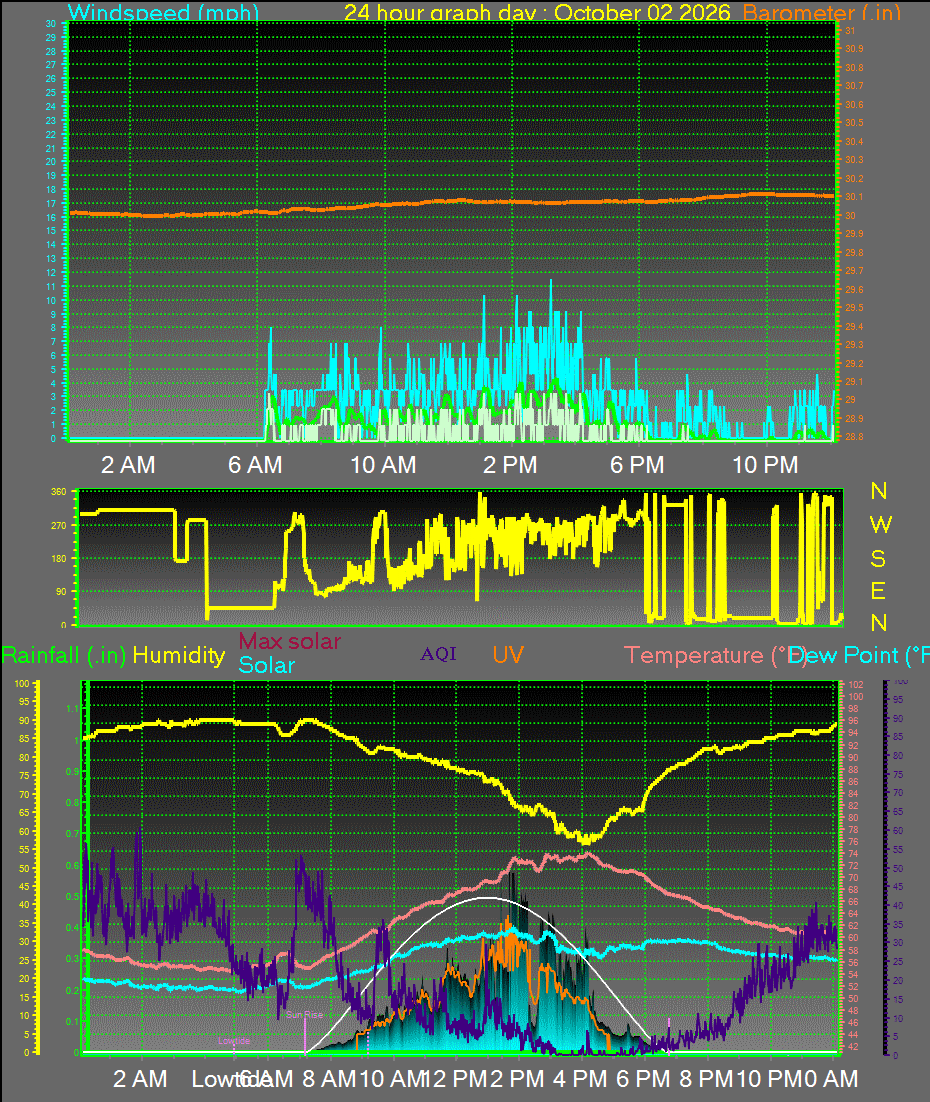Click the Windspeed (mph) chart title
Screen dimensions: 930x1102
(163, 13)
